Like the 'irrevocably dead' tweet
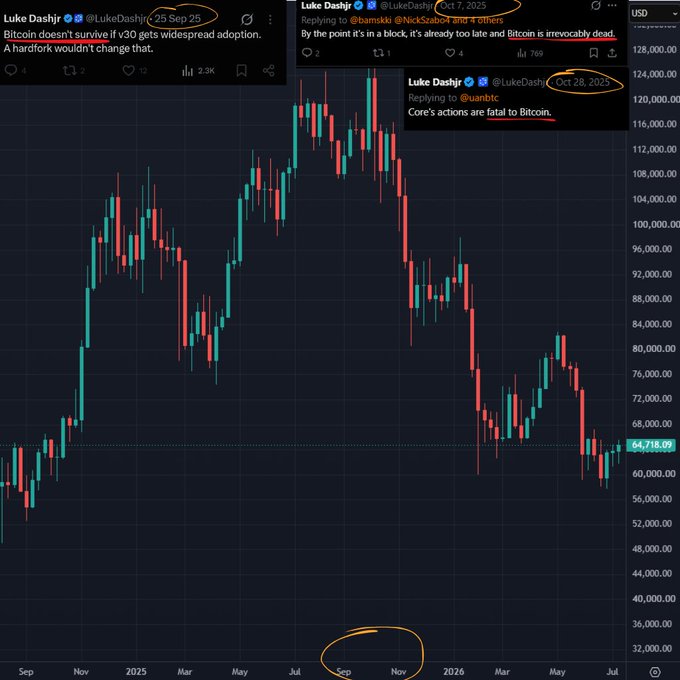The image size is (680, 680). tap(450, 53)
